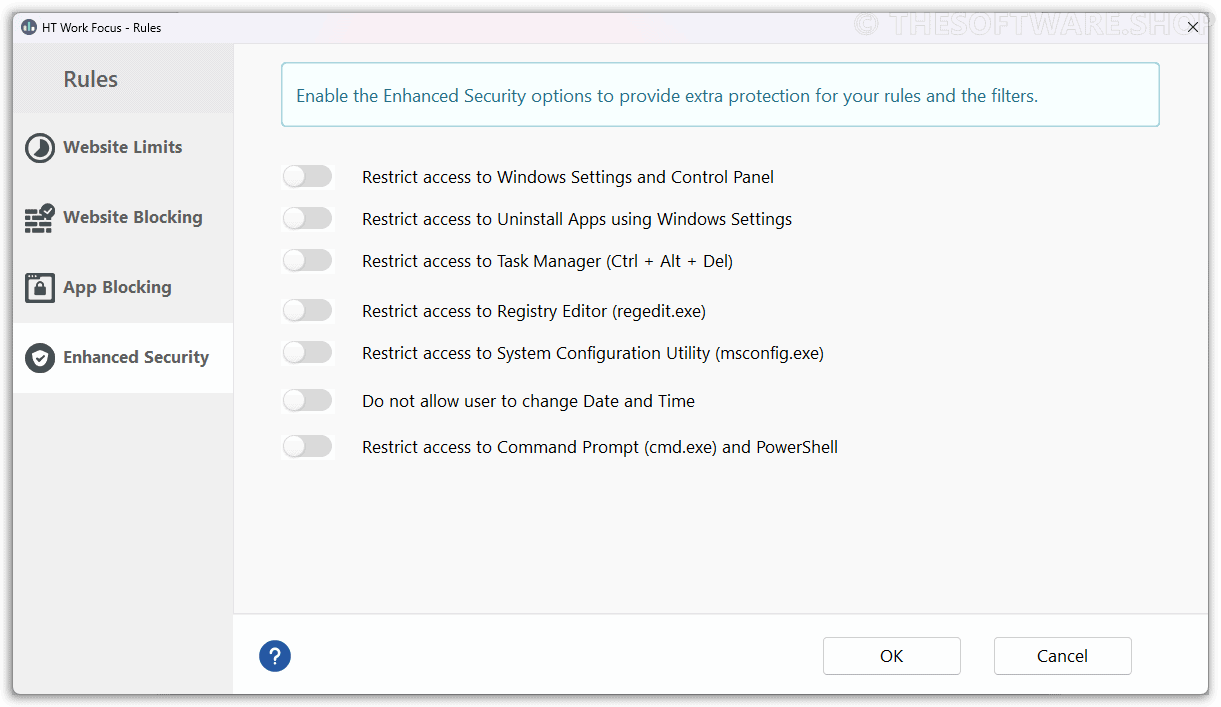Select the Enhanced Security tab
This screenshot has height=707, width=1221.
coord(123,358)
